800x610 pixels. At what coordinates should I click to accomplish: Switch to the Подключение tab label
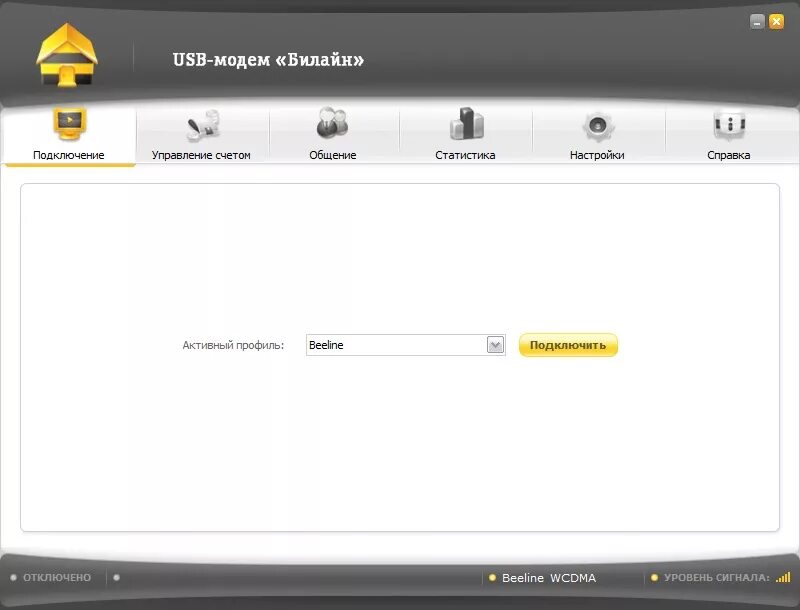tap(68, 155)
